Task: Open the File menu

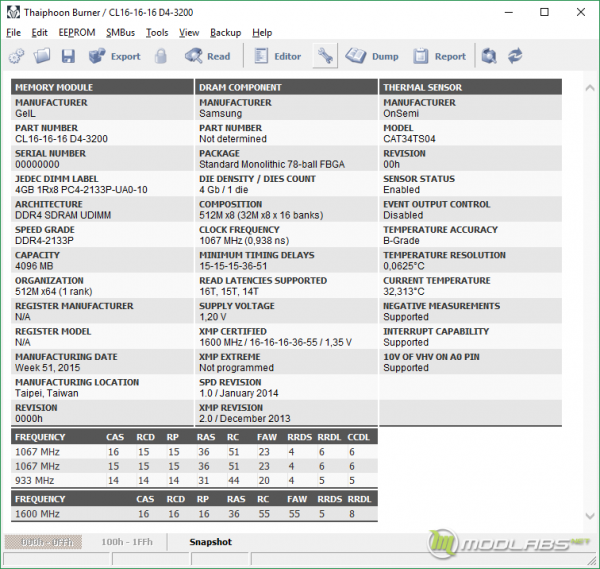Action: pyautogui.click(x=14, y=32)
